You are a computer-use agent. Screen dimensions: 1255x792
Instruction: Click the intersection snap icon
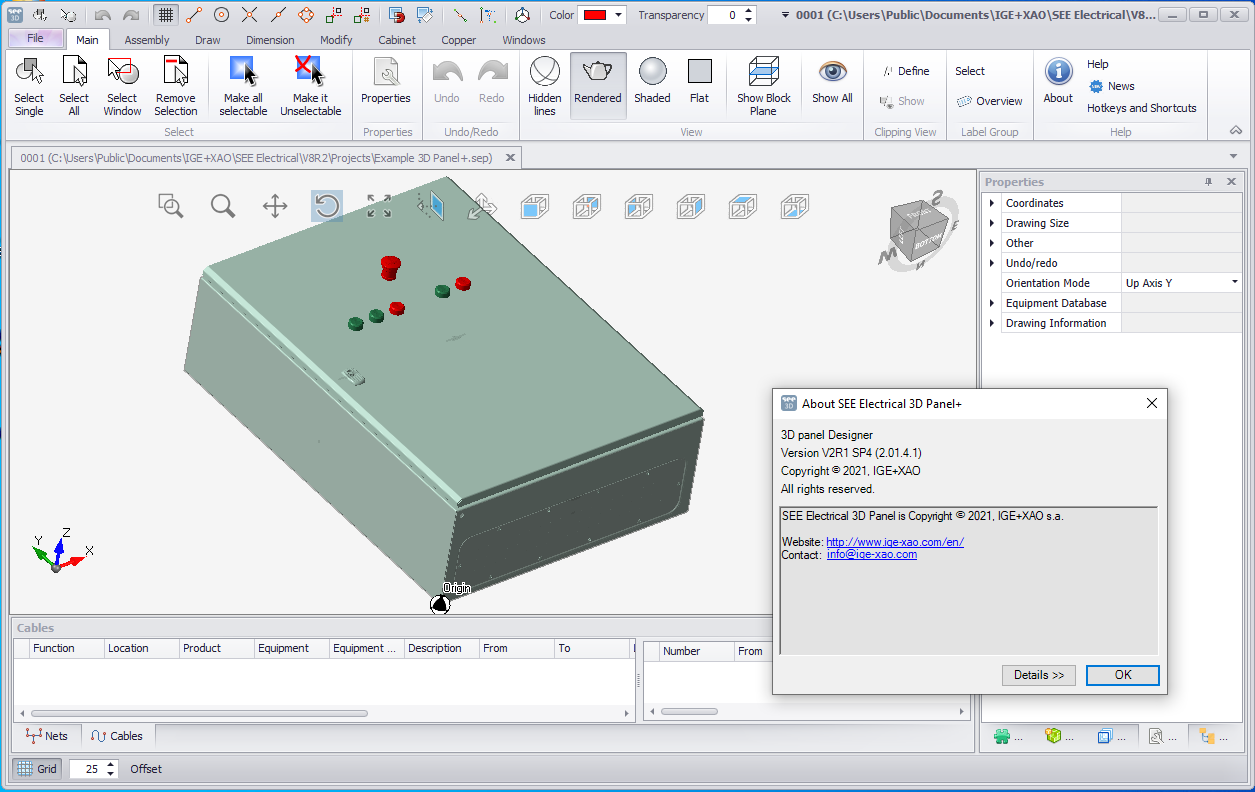click(x=250, y=15)
